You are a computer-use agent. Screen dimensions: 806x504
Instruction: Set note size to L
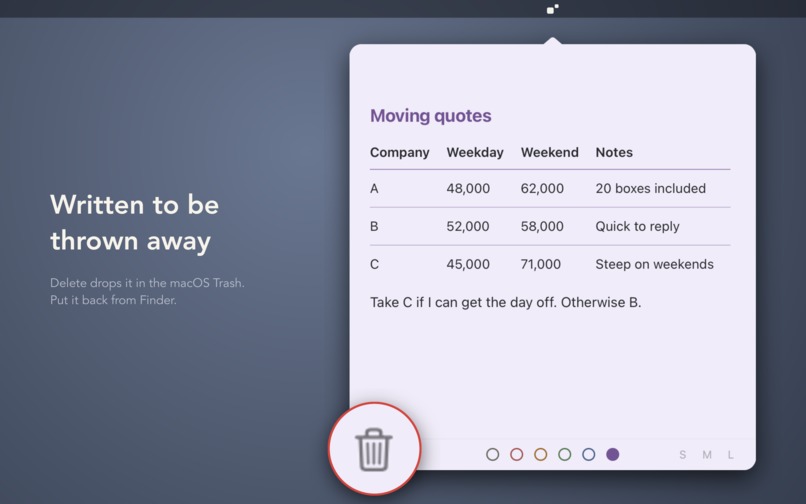click(x=730, y=455)
